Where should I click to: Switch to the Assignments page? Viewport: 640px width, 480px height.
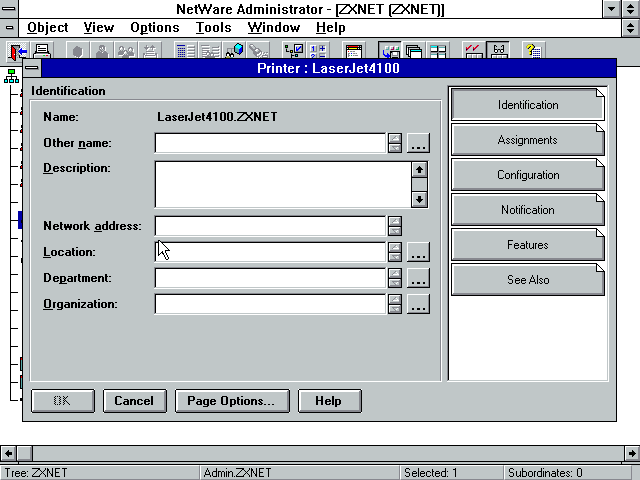527,140
